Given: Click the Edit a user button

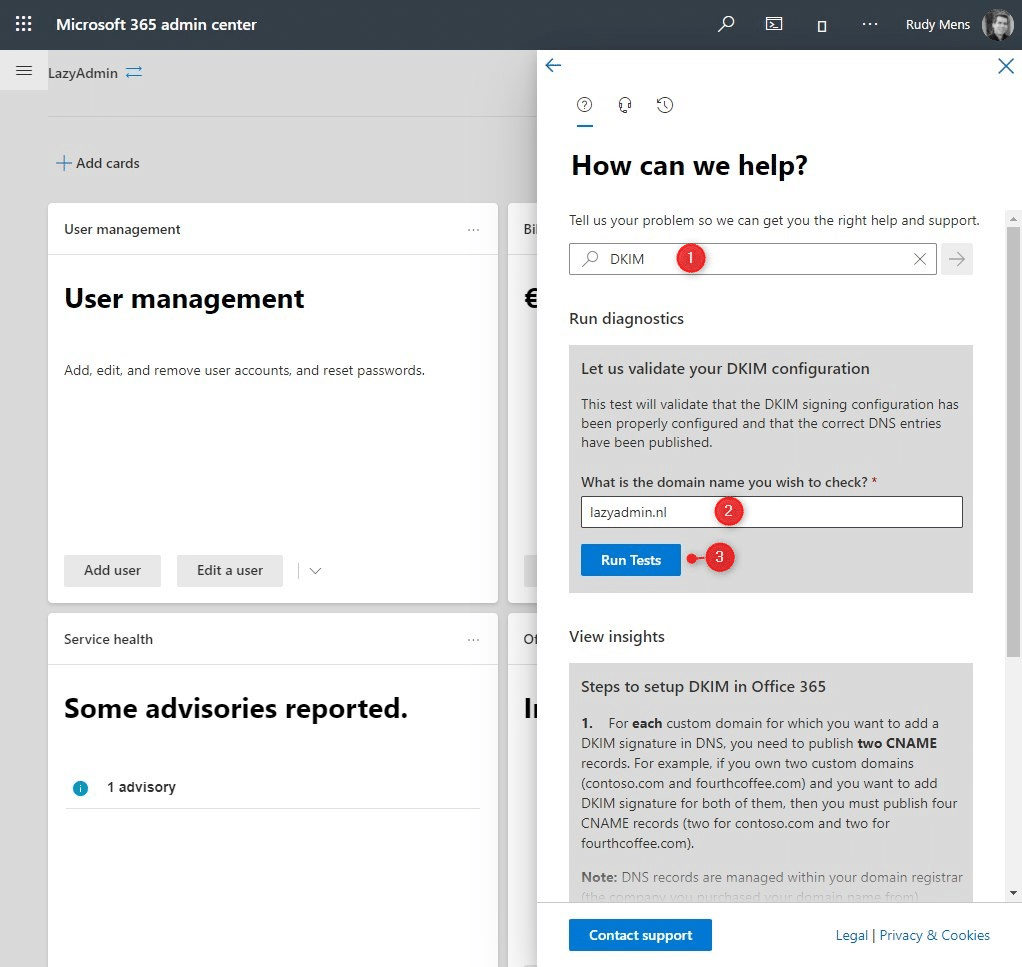Looking at the screenshot, I should click(x=229, y=571).
